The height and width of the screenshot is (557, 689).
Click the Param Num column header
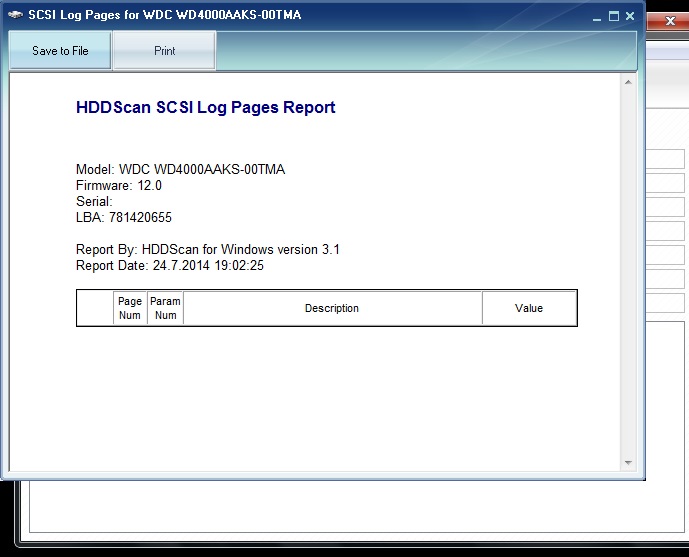(x=166, y=308)
